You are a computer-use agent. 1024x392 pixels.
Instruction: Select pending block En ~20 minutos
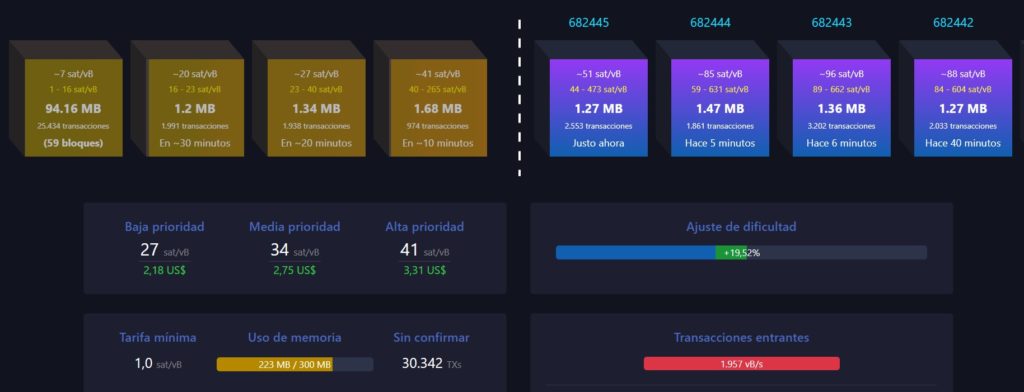(317, 108)
